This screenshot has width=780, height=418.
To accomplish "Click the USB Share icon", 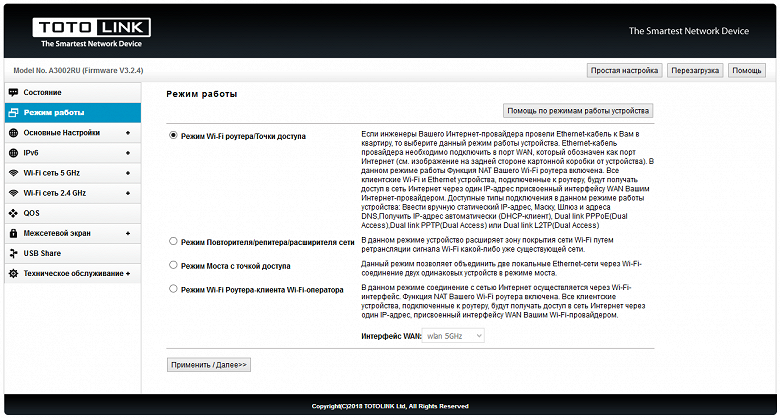I will click(x=13, y=253).
